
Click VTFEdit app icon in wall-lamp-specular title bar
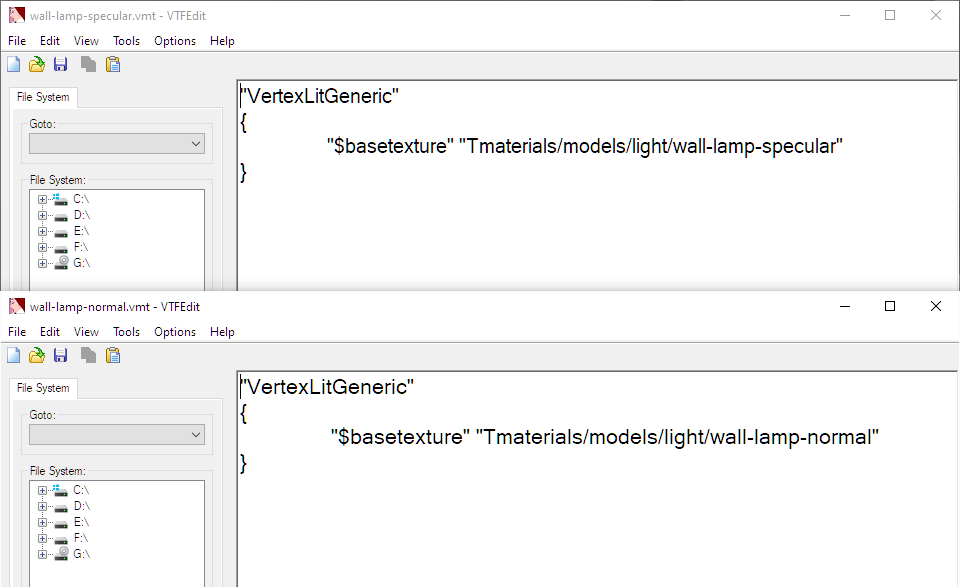17,15
